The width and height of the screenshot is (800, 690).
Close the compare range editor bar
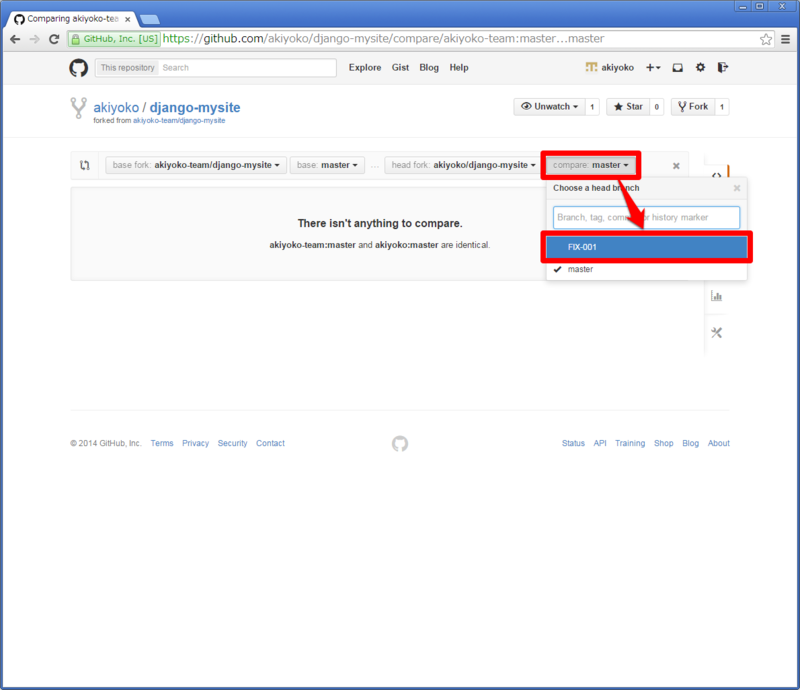[676, 166]
